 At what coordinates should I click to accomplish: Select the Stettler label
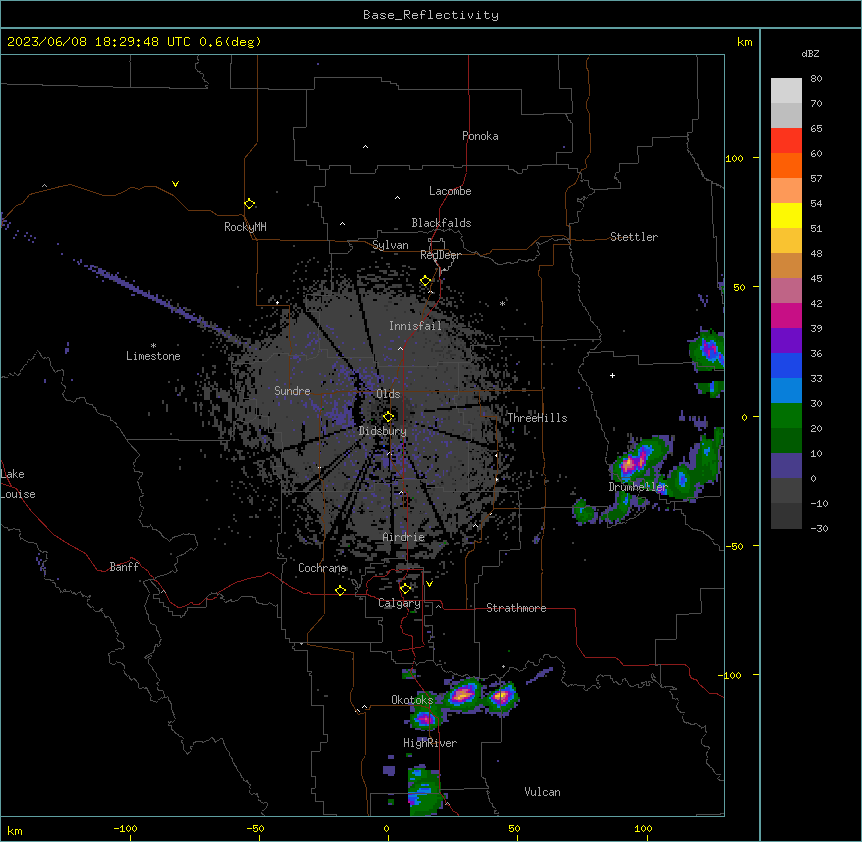tap(634, 237)
